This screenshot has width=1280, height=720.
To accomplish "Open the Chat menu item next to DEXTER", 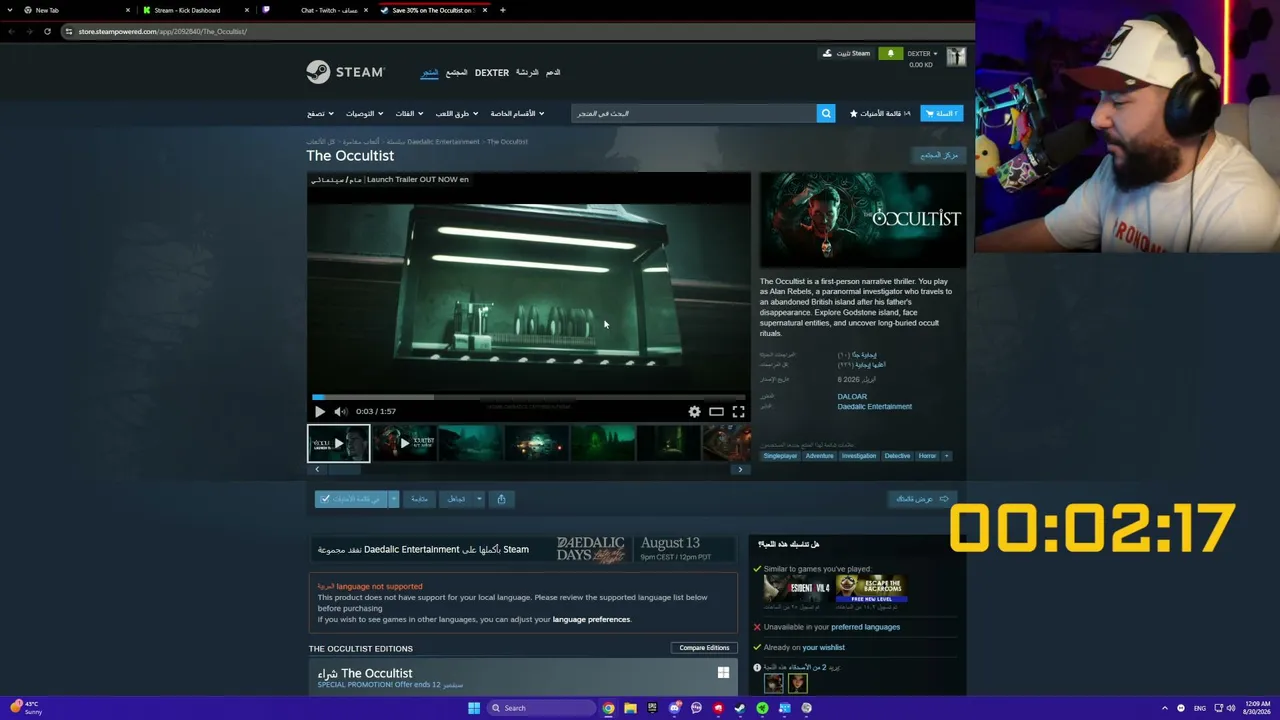I will coord(527,72).
